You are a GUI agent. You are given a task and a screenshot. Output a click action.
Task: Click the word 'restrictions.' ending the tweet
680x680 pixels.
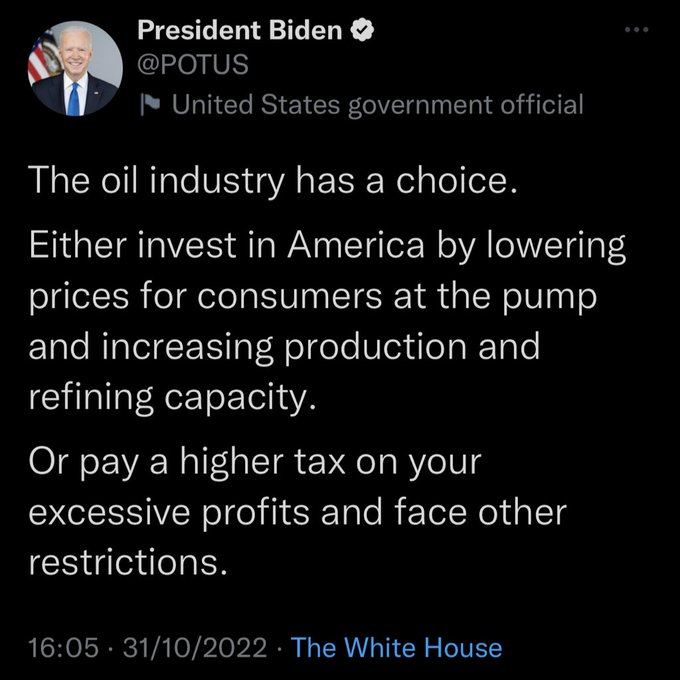point(123,563)
